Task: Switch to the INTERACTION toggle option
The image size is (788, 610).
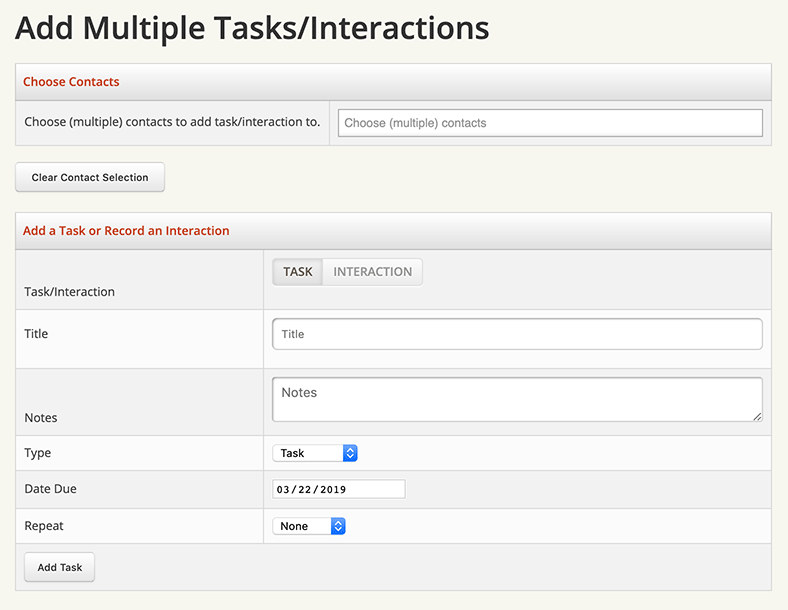Action: (372, 272)
